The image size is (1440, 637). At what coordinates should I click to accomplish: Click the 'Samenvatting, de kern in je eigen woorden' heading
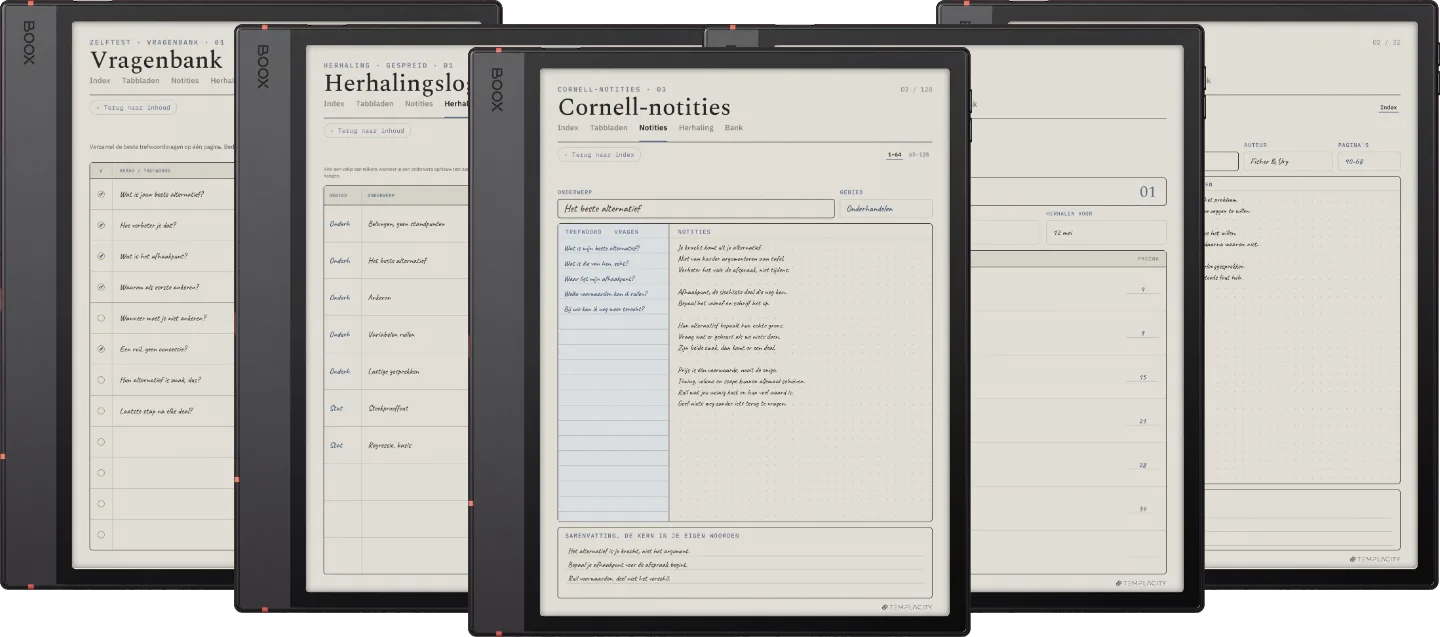pos(653,536)
